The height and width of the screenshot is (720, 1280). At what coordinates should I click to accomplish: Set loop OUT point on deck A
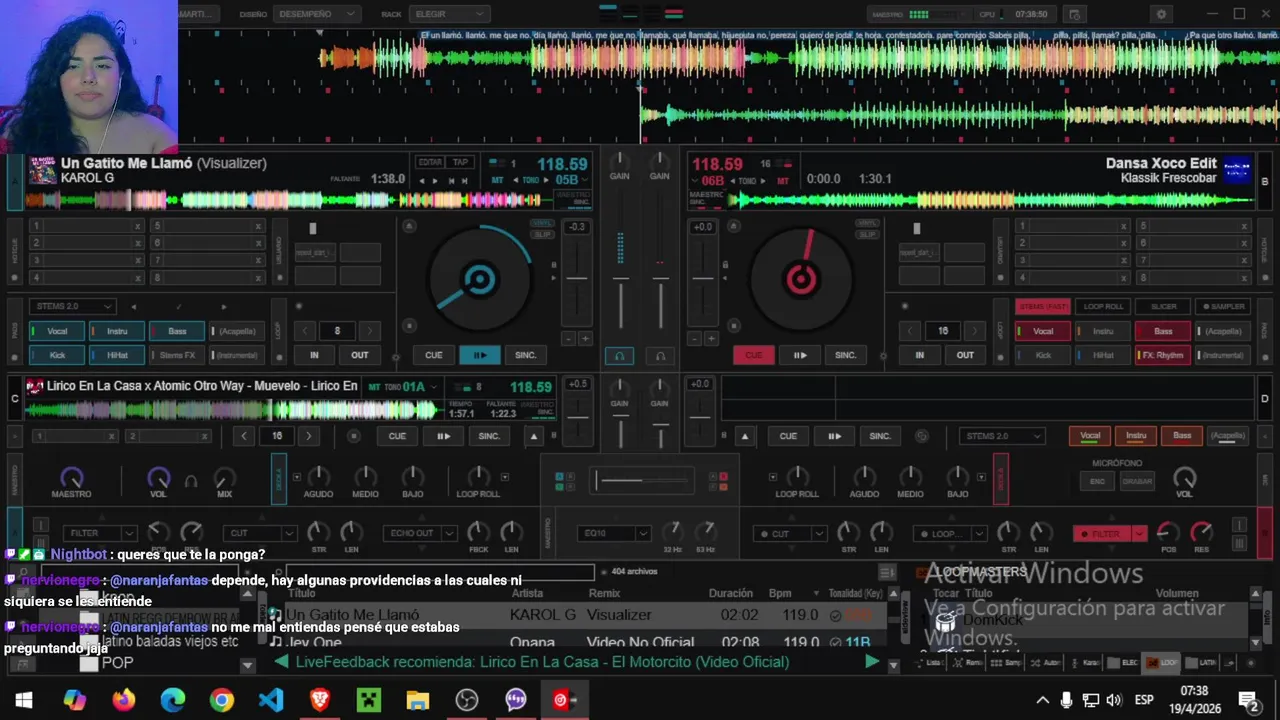(359, 355)
